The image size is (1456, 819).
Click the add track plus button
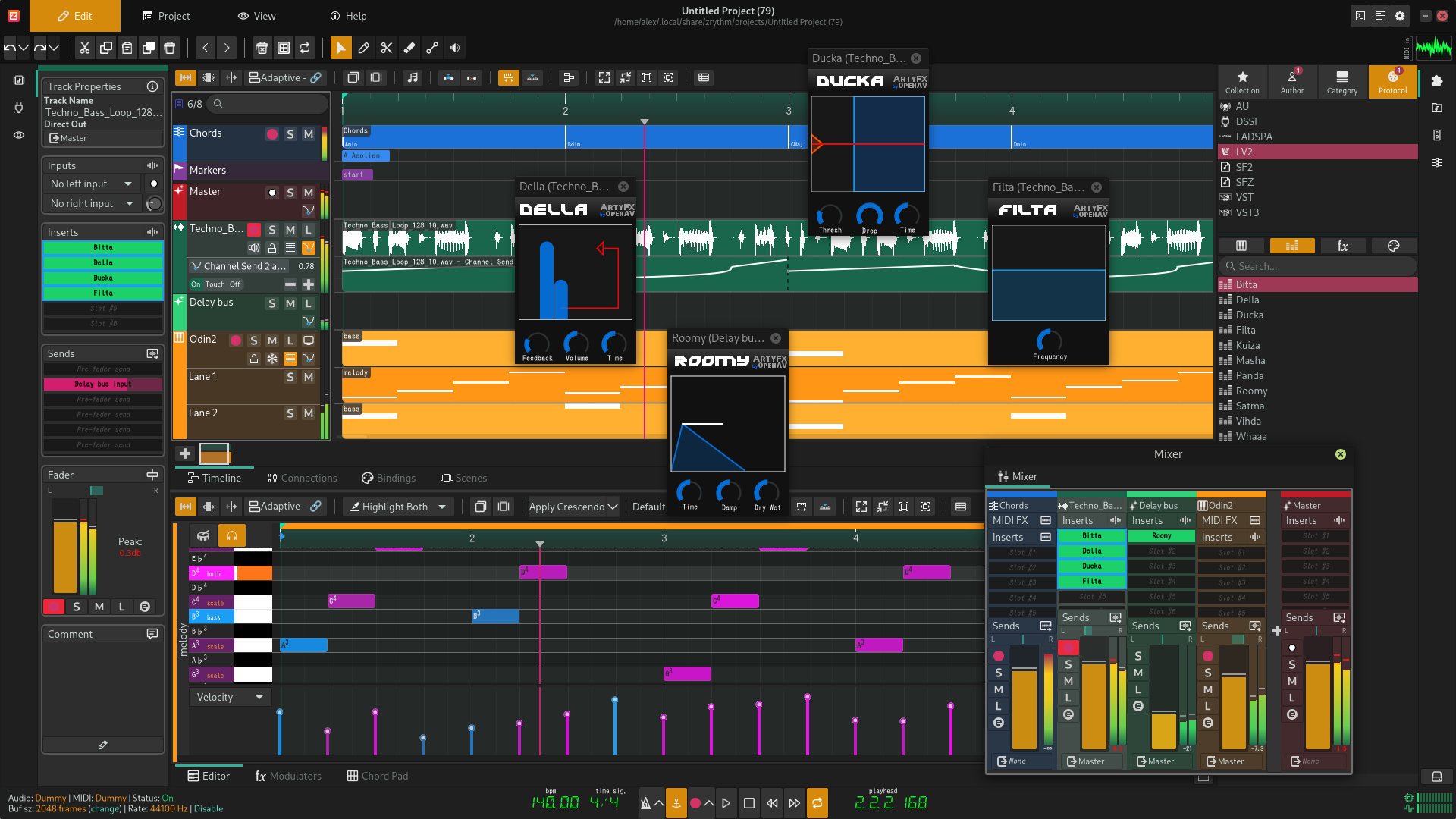coord(185,453)
